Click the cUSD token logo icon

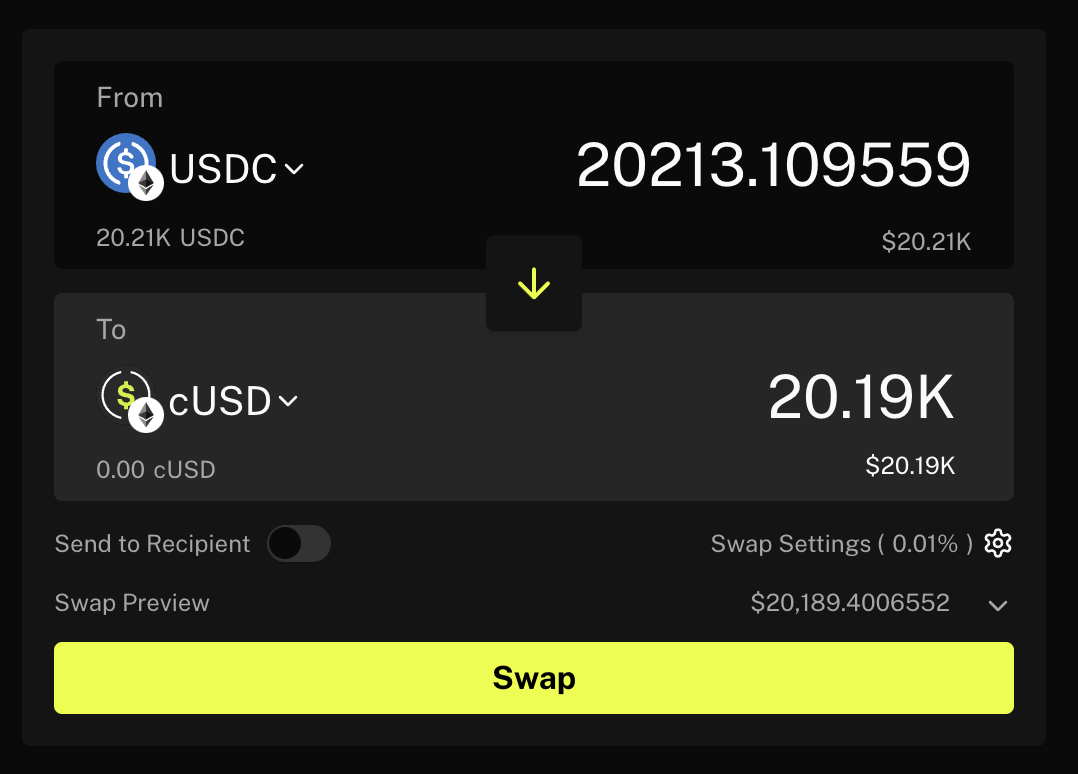pyautogui.click(x=122, y=394)
